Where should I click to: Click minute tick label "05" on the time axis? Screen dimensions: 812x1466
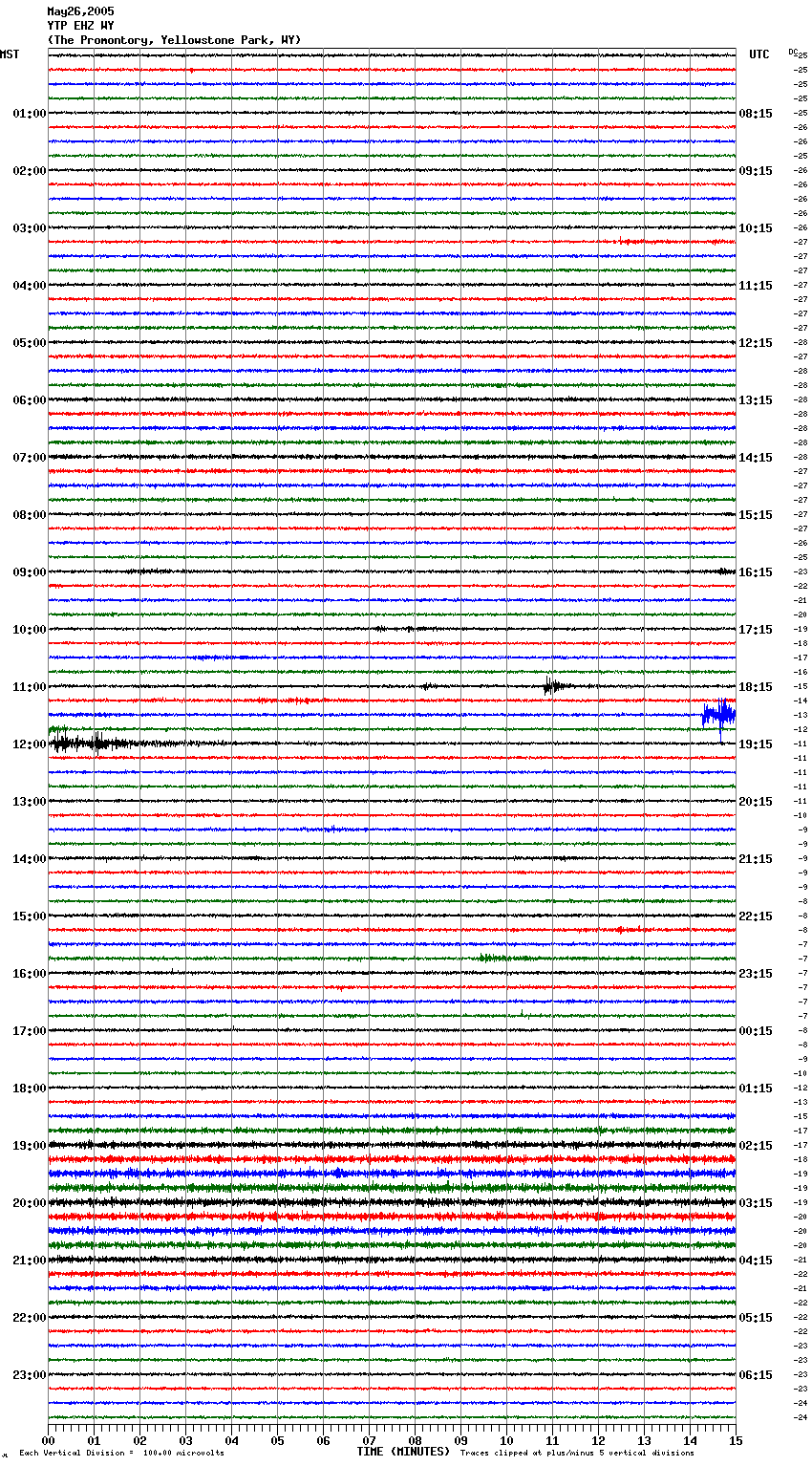click(x=277, y=1441)
